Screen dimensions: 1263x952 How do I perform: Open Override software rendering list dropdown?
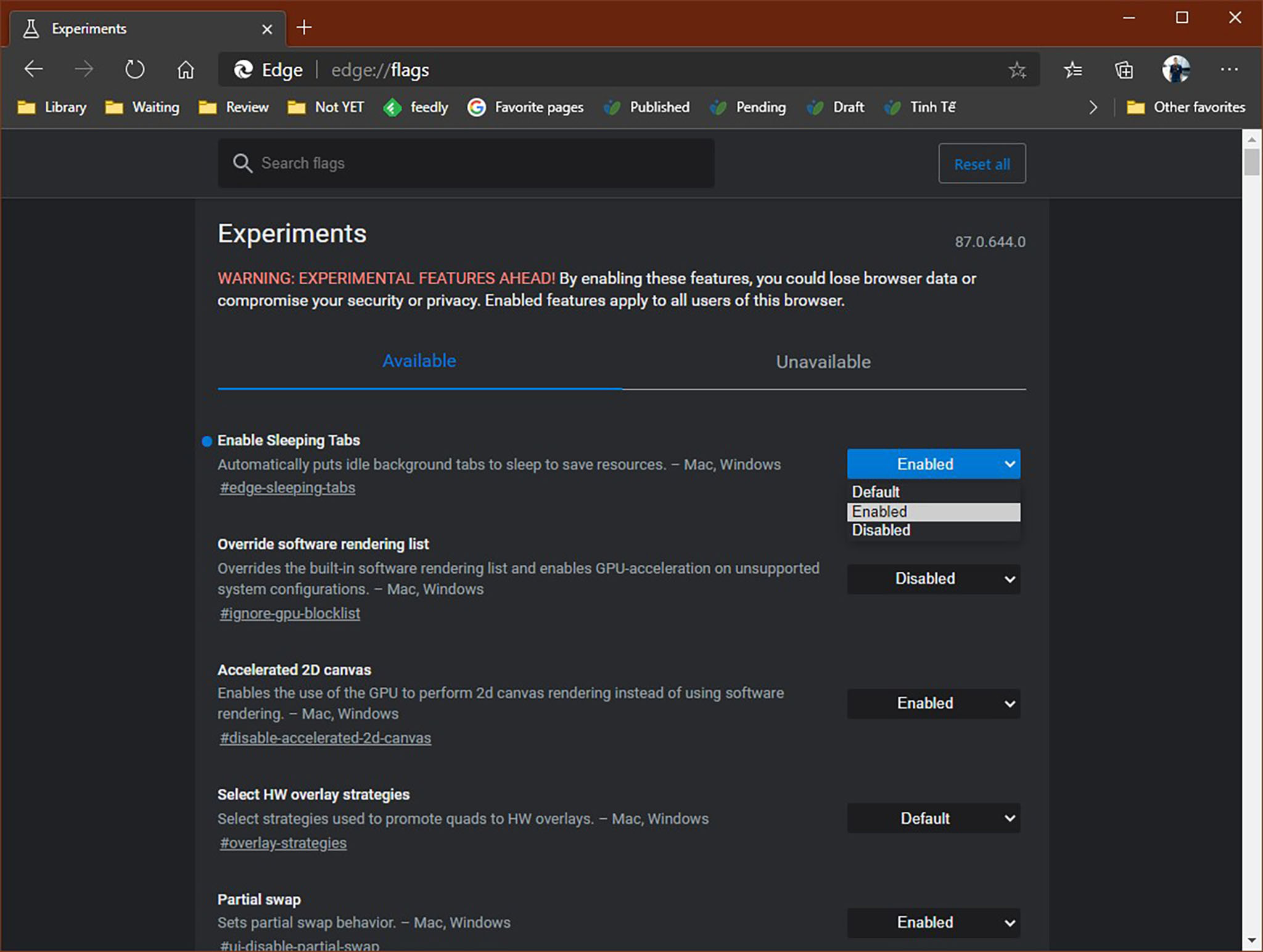[x=934, y=579]
